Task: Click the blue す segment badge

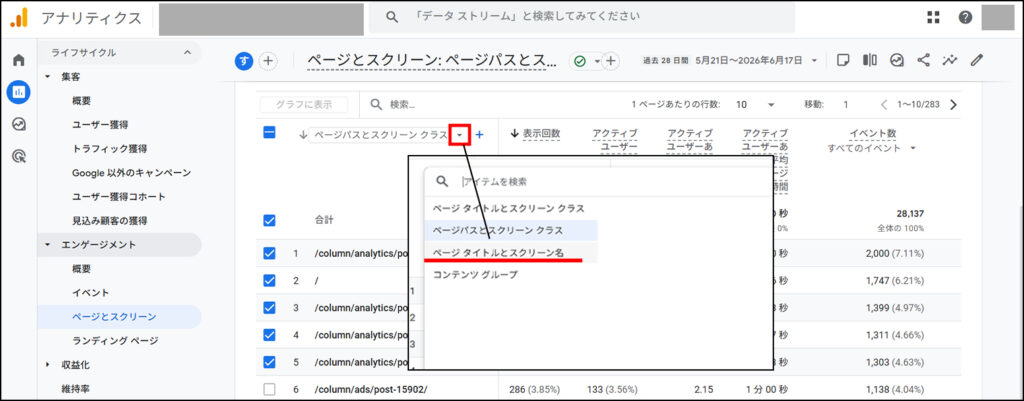Action: 244,61
